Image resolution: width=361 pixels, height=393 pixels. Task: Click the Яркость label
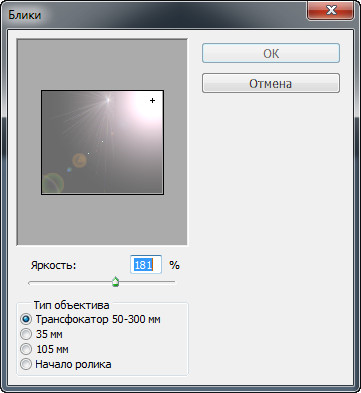54,265
